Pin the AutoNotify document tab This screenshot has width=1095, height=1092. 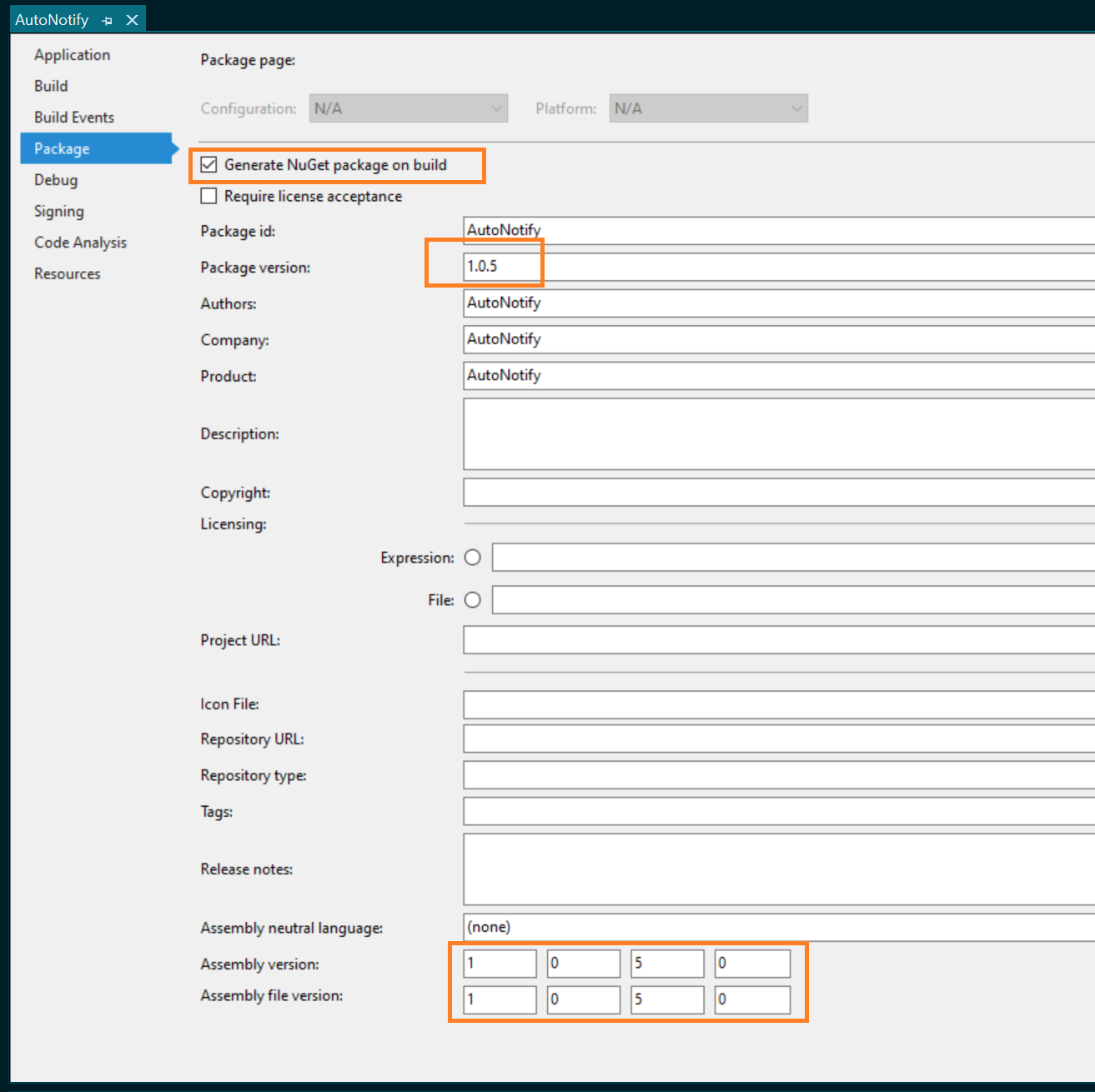pos(107,20)
